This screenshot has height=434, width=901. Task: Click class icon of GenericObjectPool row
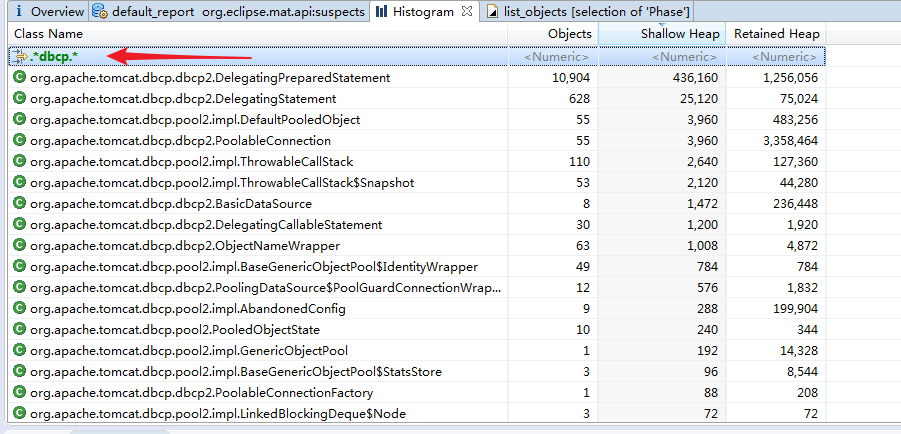point(20,351)
